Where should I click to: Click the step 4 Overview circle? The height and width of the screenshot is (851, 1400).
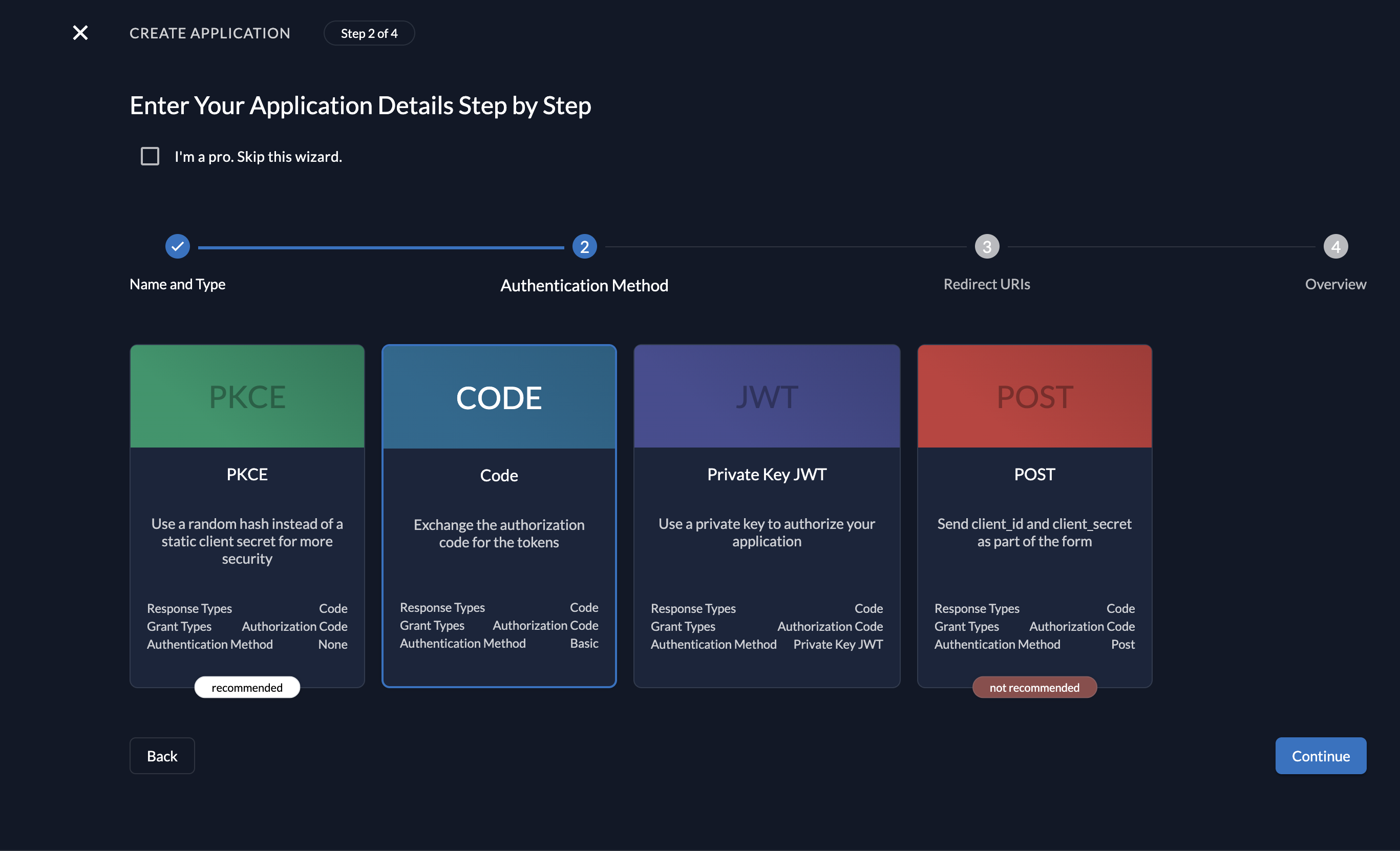click(1335, 247)
